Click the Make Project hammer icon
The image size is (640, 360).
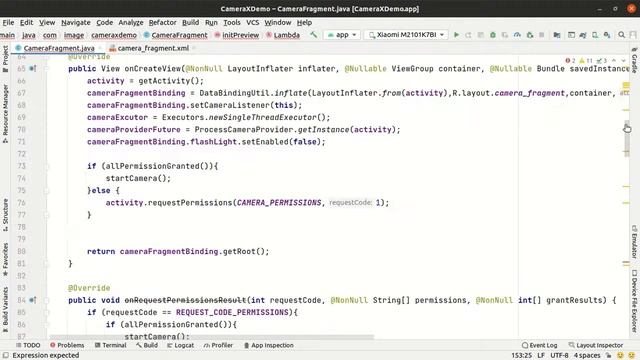point(313,35)
